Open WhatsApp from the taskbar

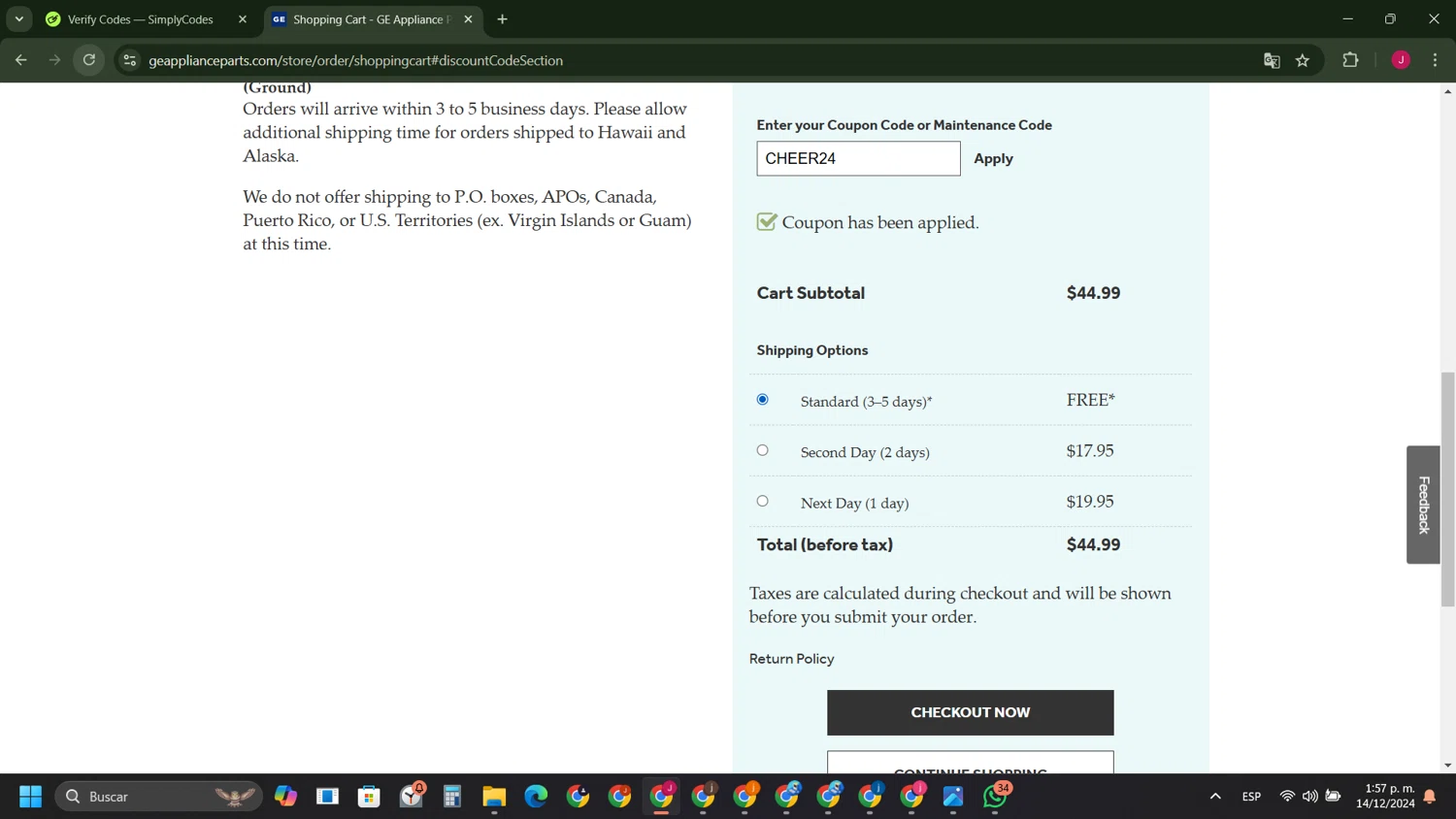[995, 797]
